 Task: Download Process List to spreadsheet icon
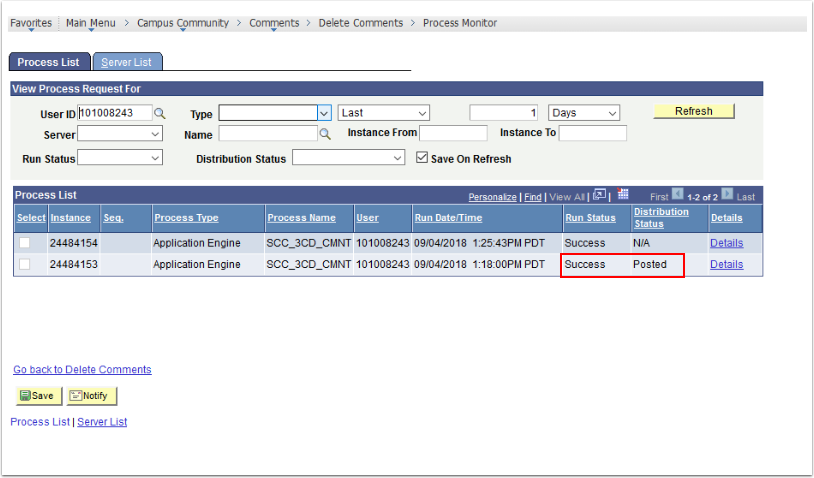point(623,195)
